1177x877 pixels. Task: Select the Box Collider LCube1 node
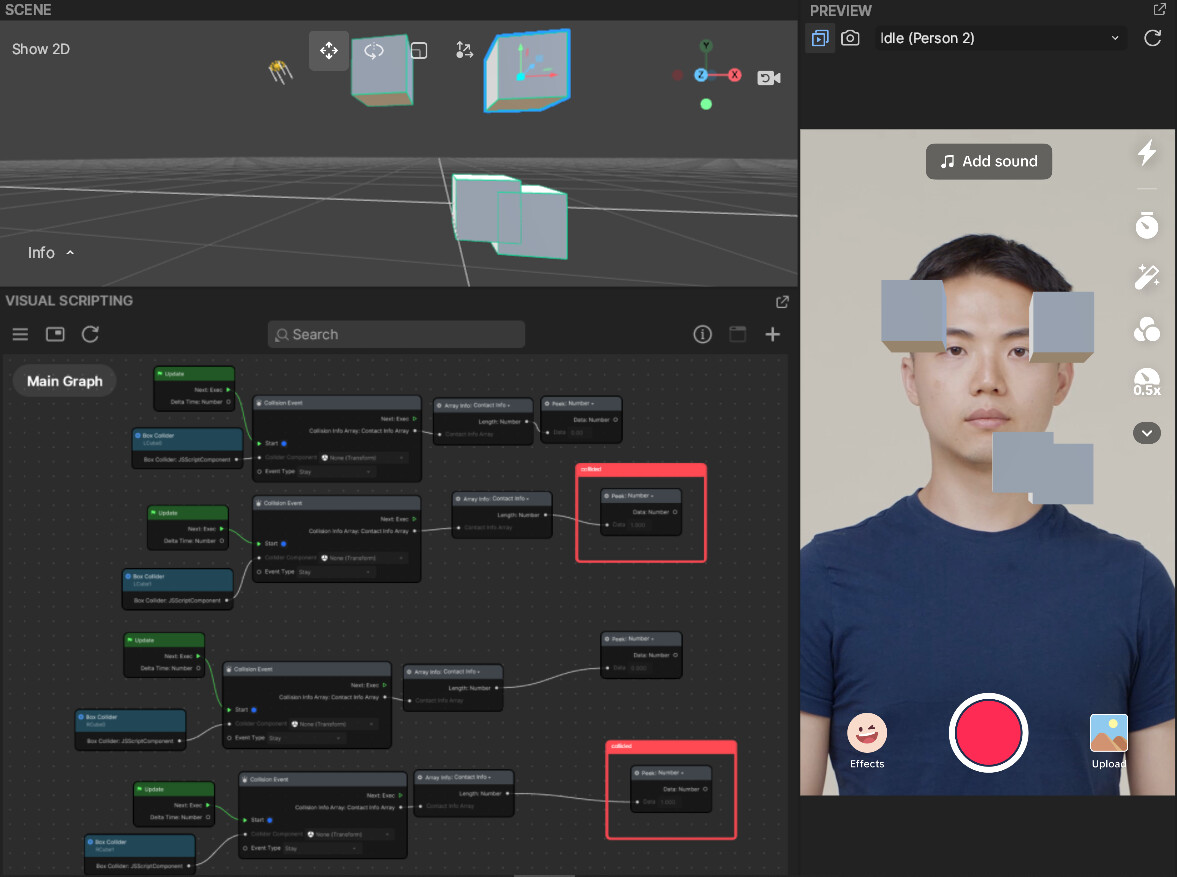click(x=178, y=589)
